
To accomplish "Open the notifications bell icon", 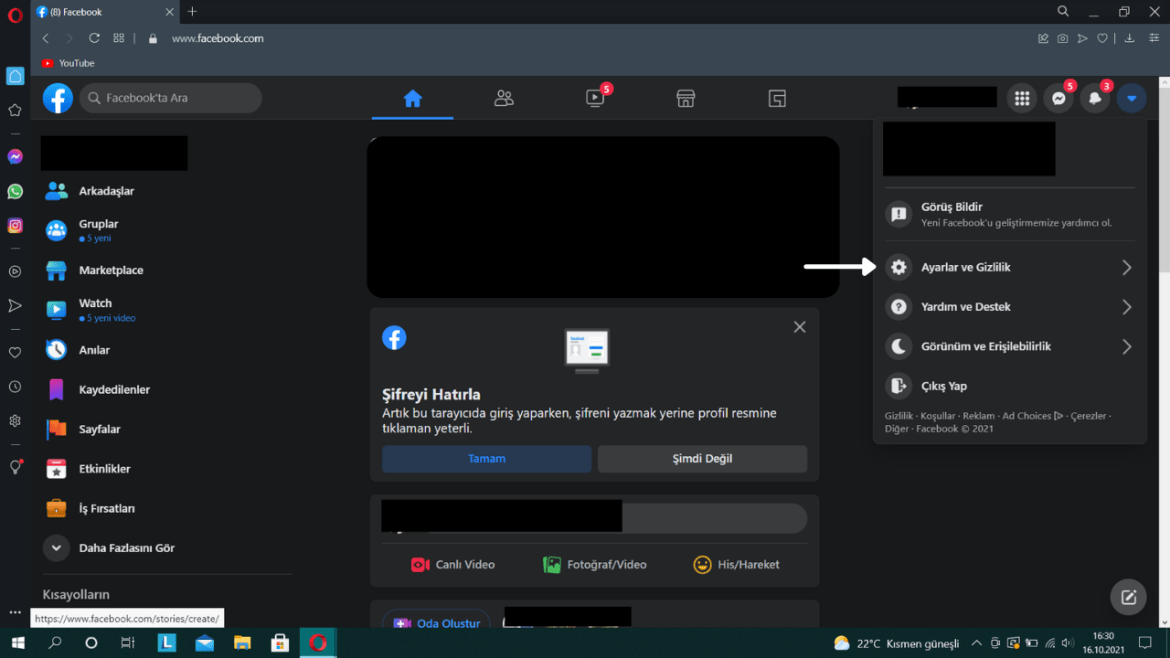I will pos(1095,98).
